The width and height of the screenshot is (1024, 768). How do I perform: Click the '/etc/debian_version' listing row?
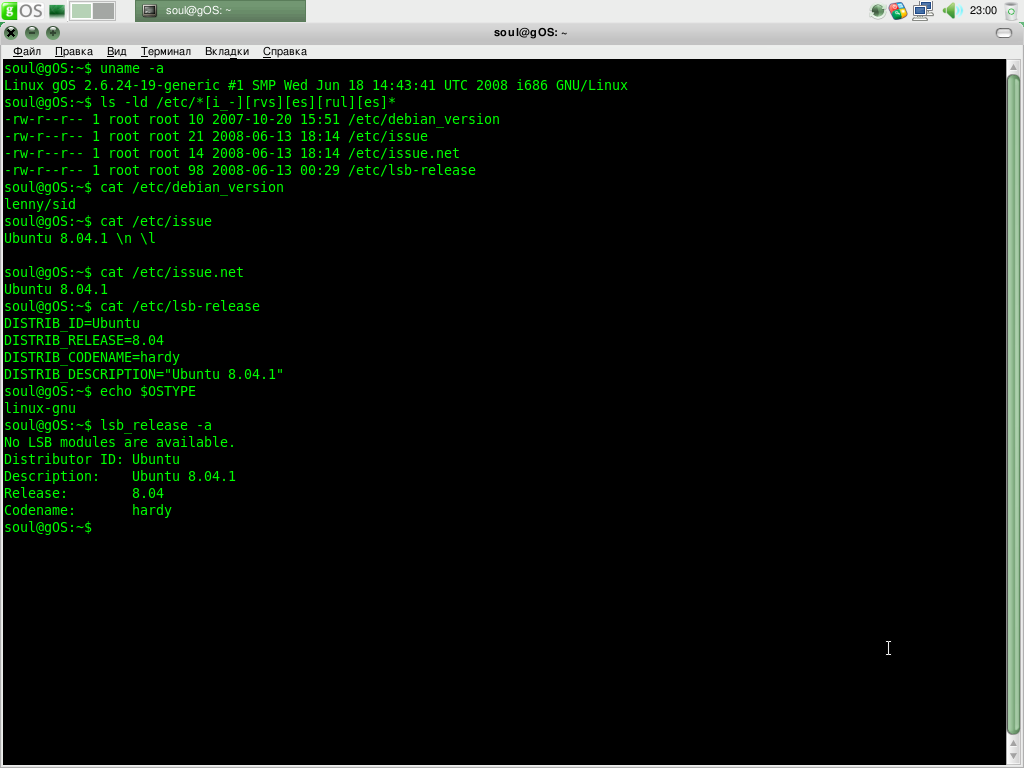pos(251,120)
